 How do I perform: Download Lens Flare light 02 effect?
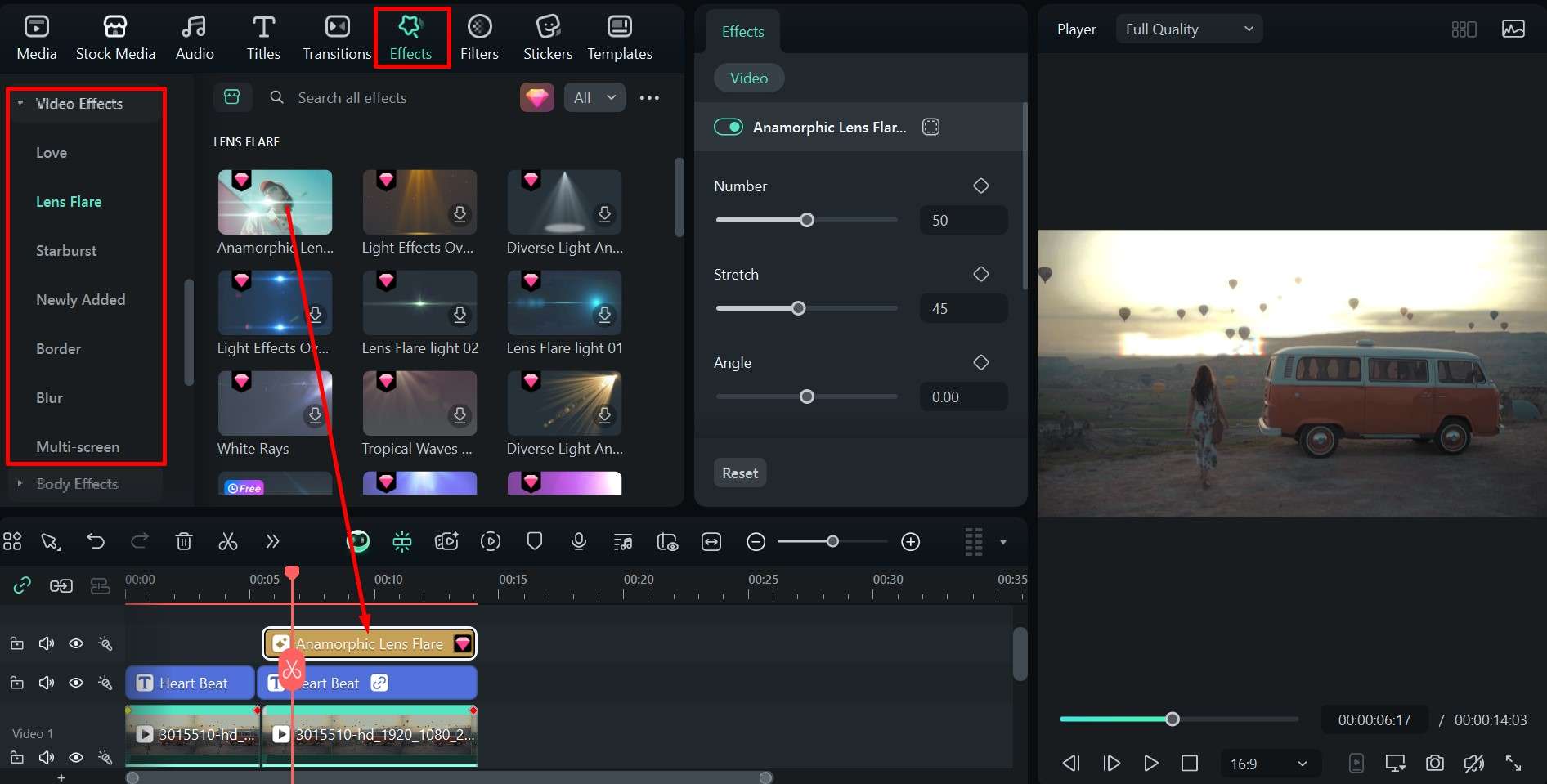click(x=460, y=315)
